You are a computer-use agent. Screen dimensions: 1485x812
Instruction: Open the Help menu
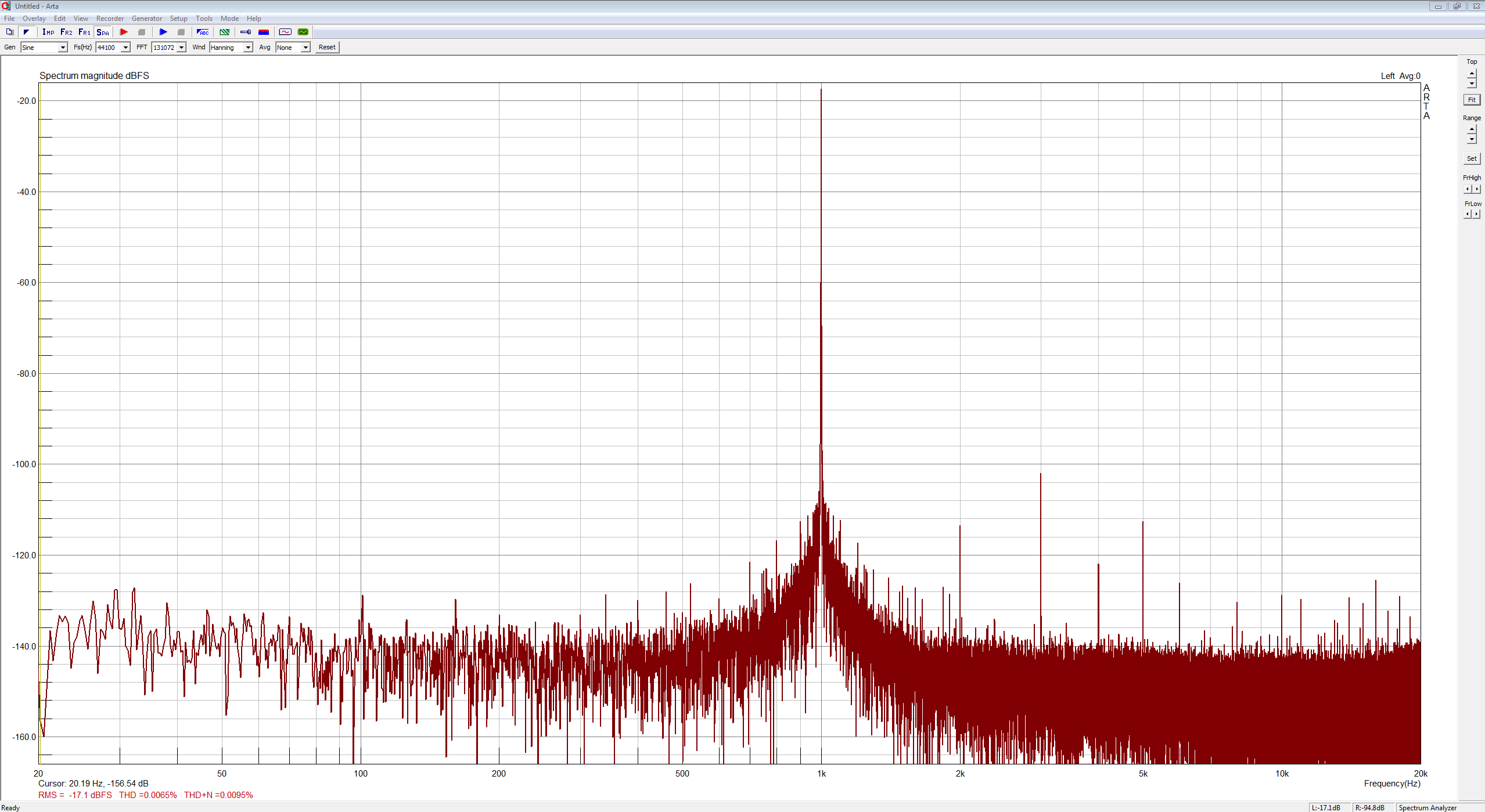point(254,19)
